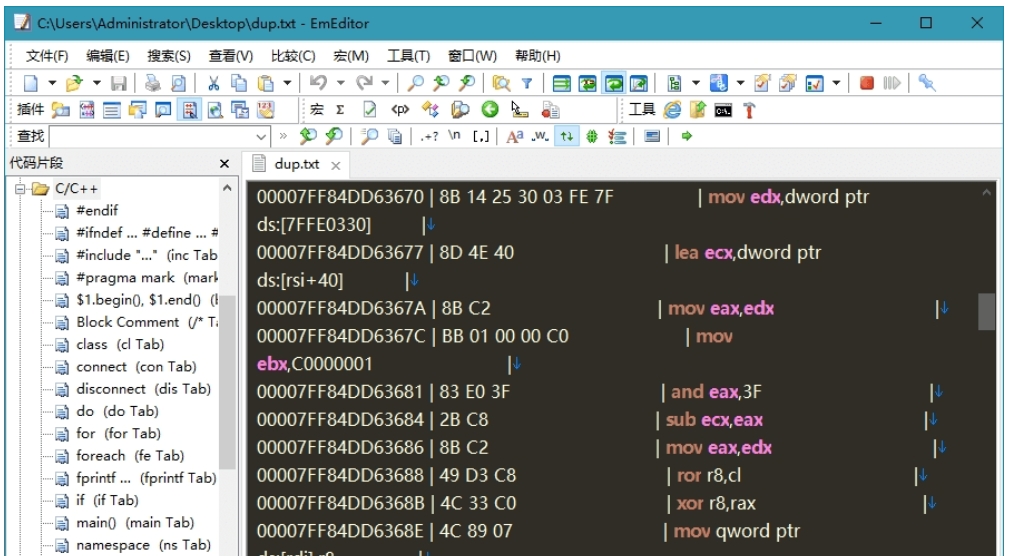1010x556 pixels.
Task: Toggle Wrap by Characters mode
Action: coord(587,83)
